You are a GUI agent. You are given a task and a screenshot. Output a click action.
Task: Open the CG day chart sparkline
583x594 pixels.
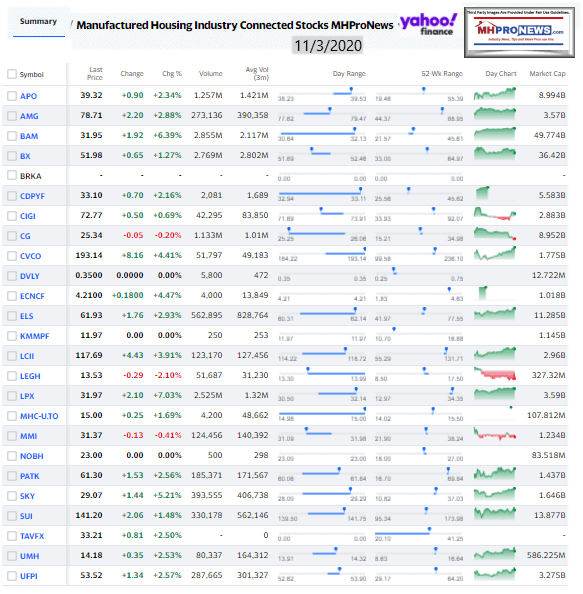tap(495, 233)
